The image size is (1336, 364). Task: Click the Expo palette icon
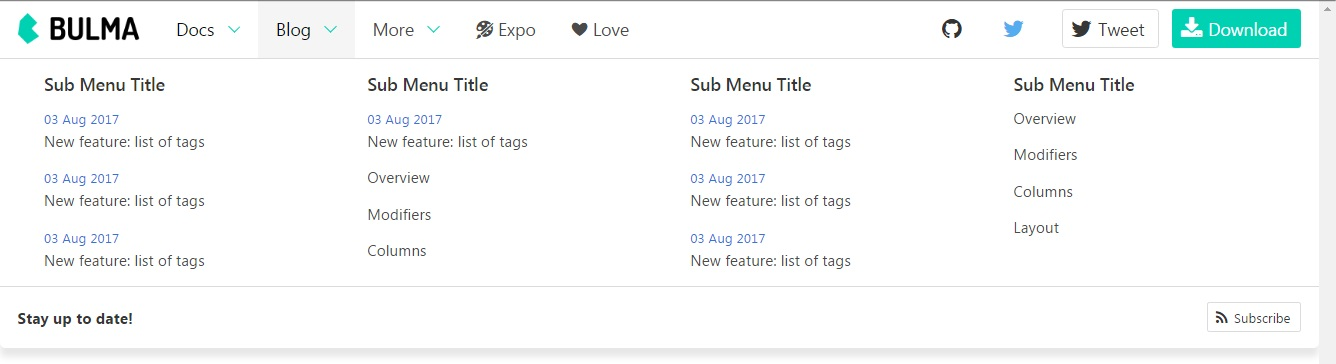tap(485, 30)
